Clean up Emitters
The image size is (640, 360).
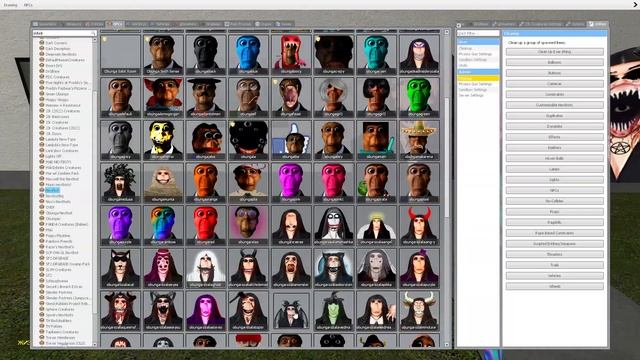click(554, 148)
